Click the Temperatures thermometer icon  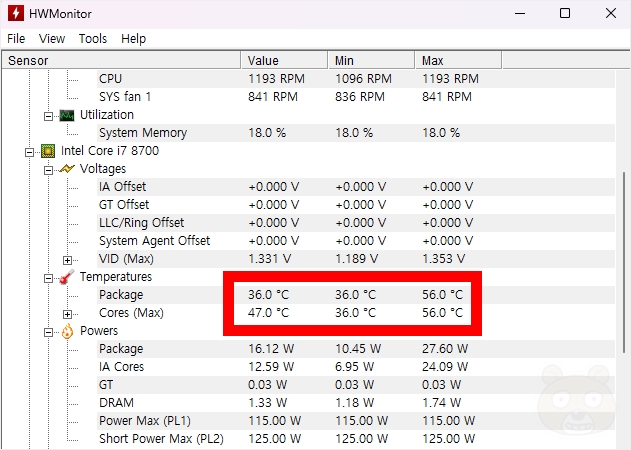click(x=67, y=277)
